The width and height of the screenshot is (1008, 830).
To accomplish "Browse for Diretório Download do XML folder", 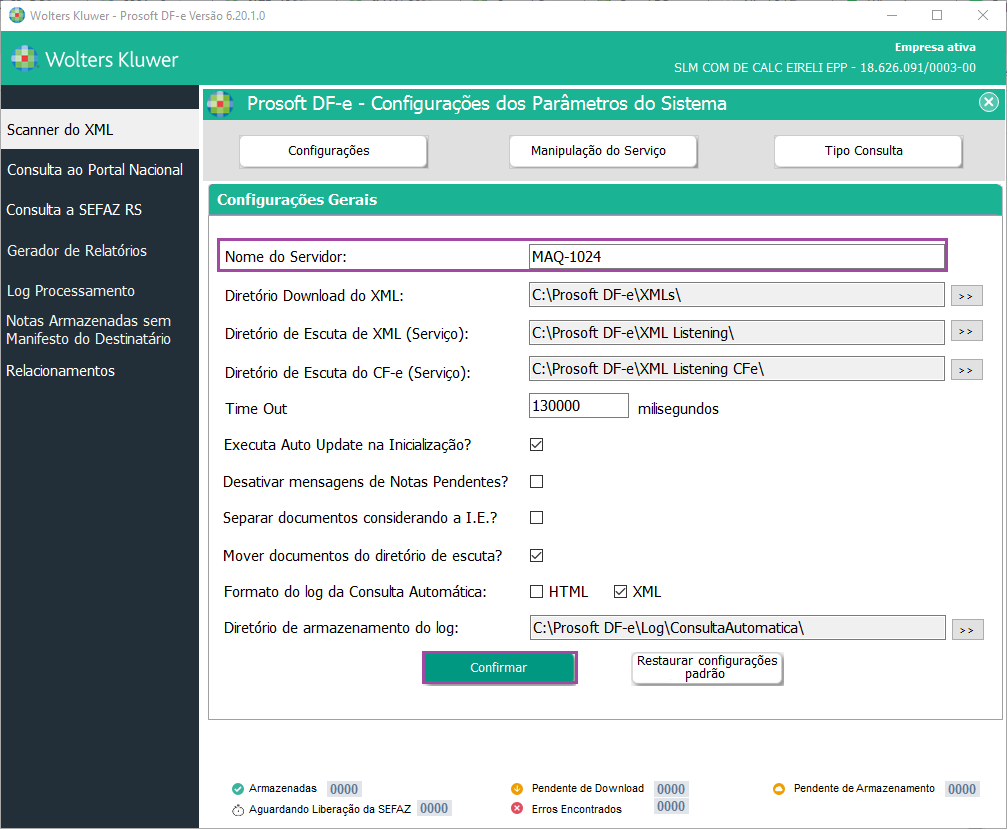I will (x=966, y=296).
